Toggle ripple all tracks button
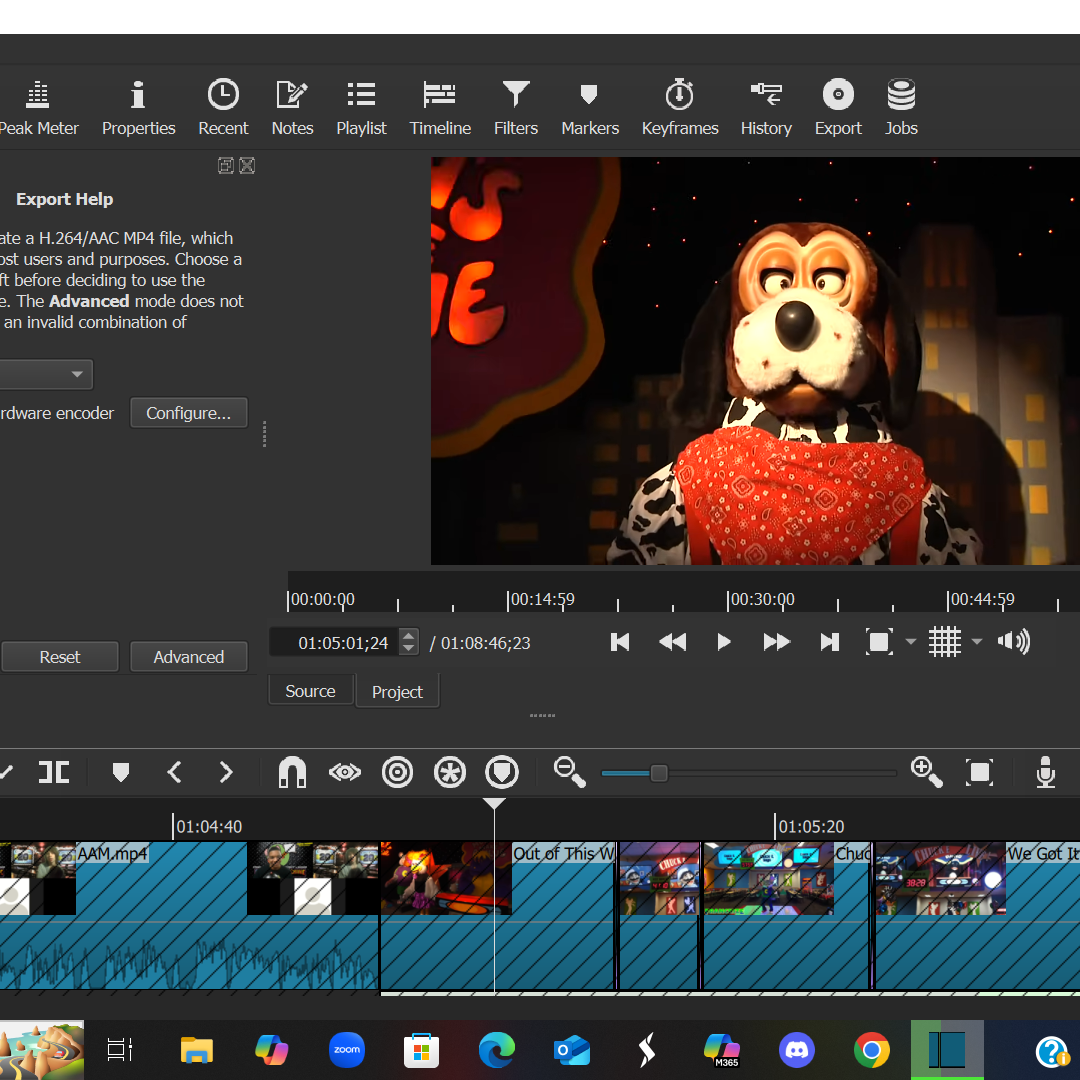Image resolution: width=1080 pixels, height=1080 pixels. click(x=450, y=772)
